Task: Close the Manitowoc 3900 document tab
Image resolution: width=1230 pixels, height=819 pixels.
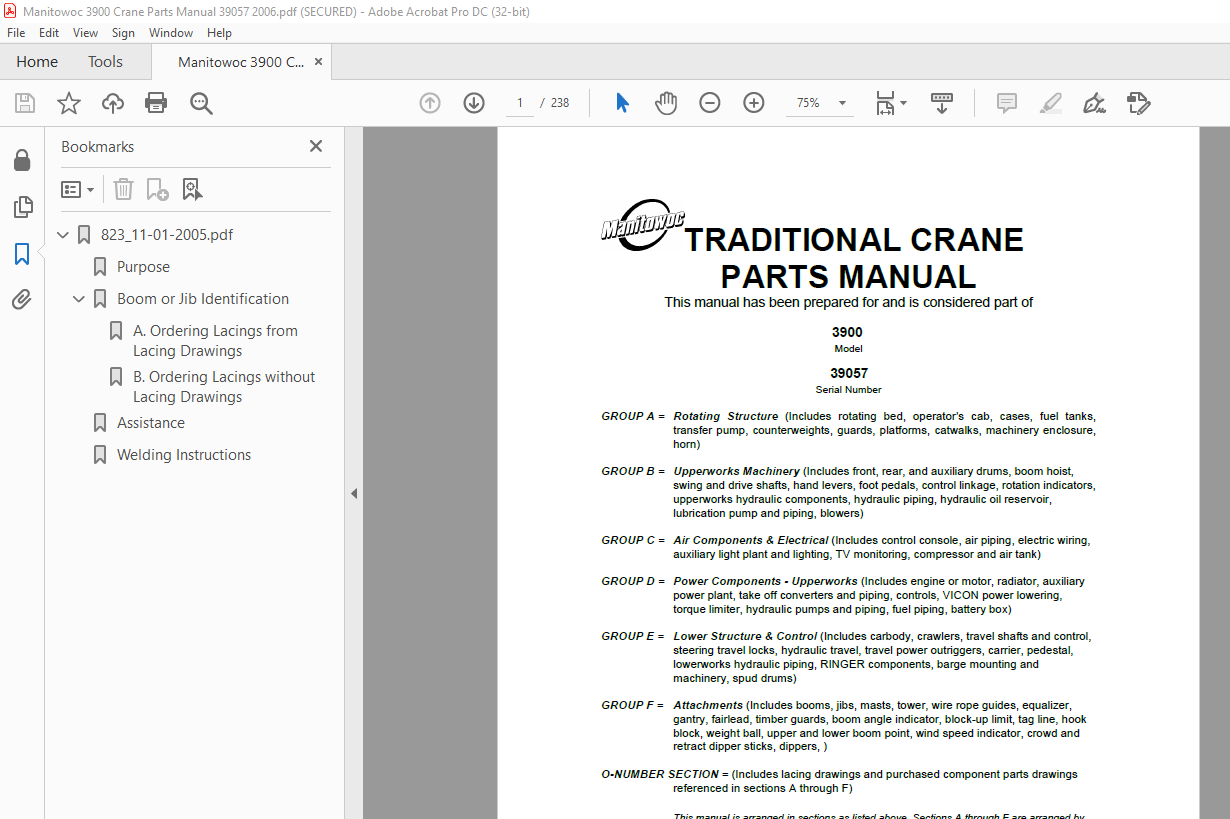Action: [x=318, y=62]
